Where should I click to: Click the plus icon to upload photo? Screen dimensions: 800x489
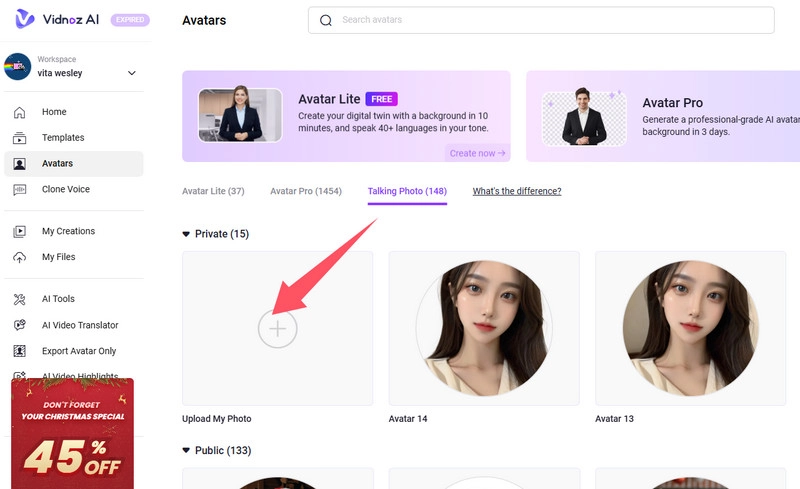[277, 329]
